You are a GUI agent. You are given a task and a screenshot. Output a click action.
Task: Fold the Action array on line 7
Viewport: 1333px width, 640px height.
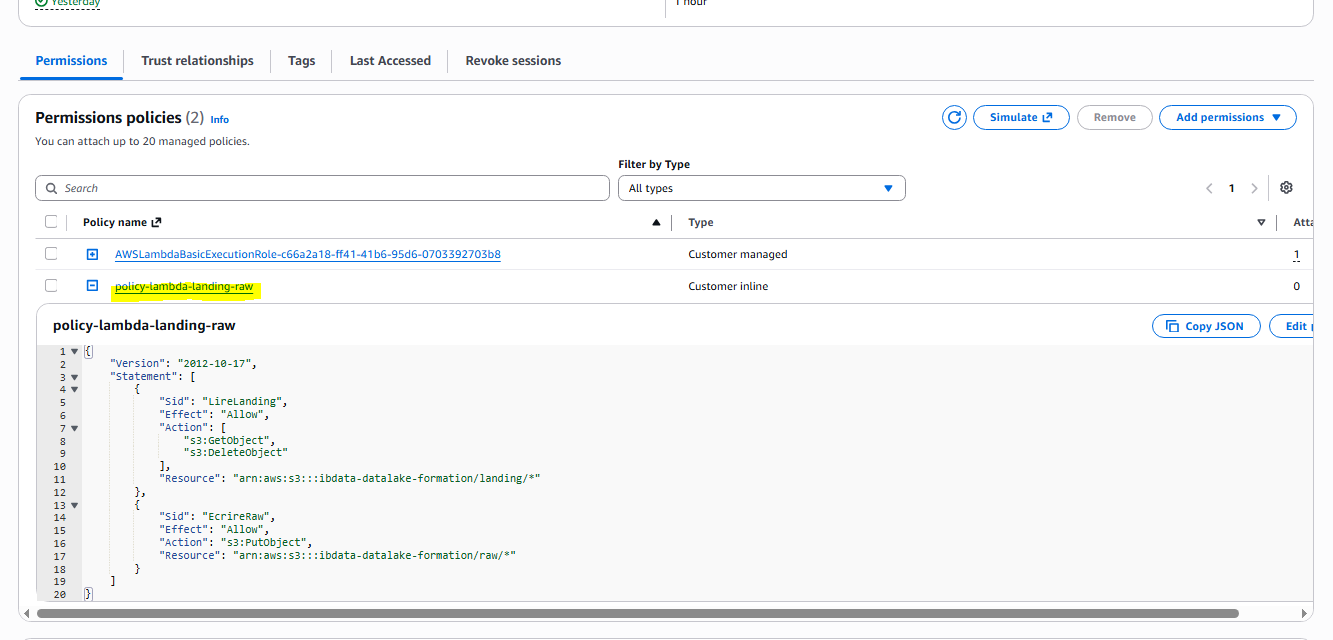pyautogui.click(x=74, y=428)
